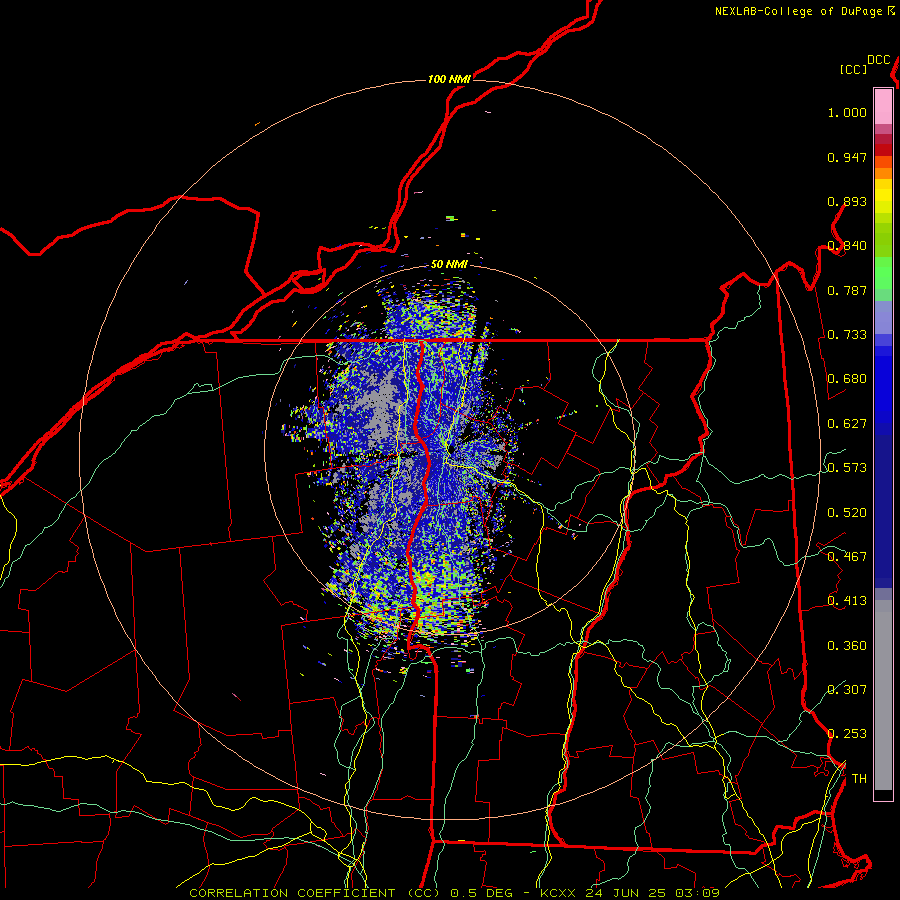The image size is (900, 900).
Task: Click the 50 NMI range ring label
Action: 449,264
